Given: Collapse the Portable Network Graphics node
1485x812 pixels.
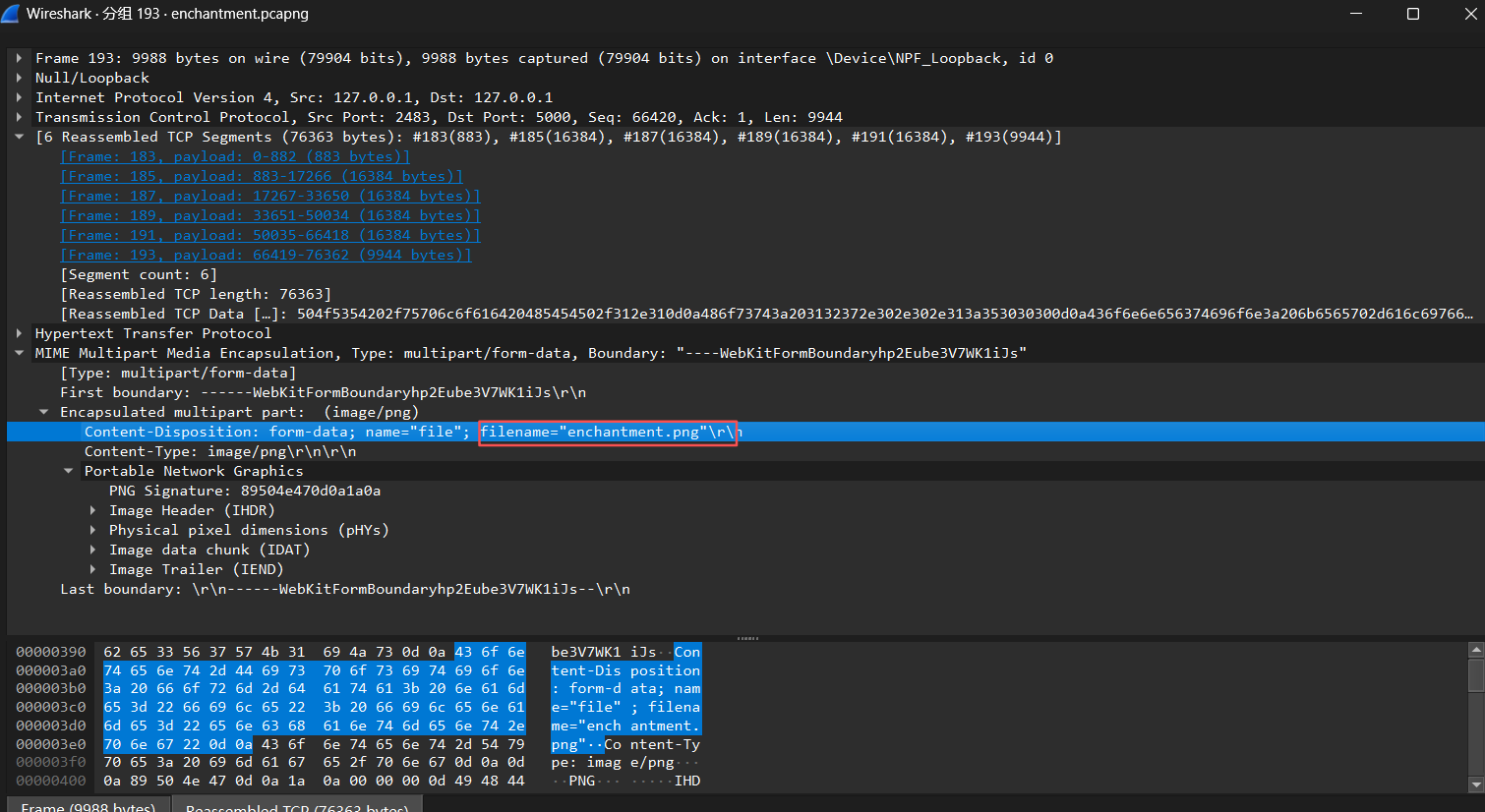Looking at the screenshot, I should tap(68, 471).
